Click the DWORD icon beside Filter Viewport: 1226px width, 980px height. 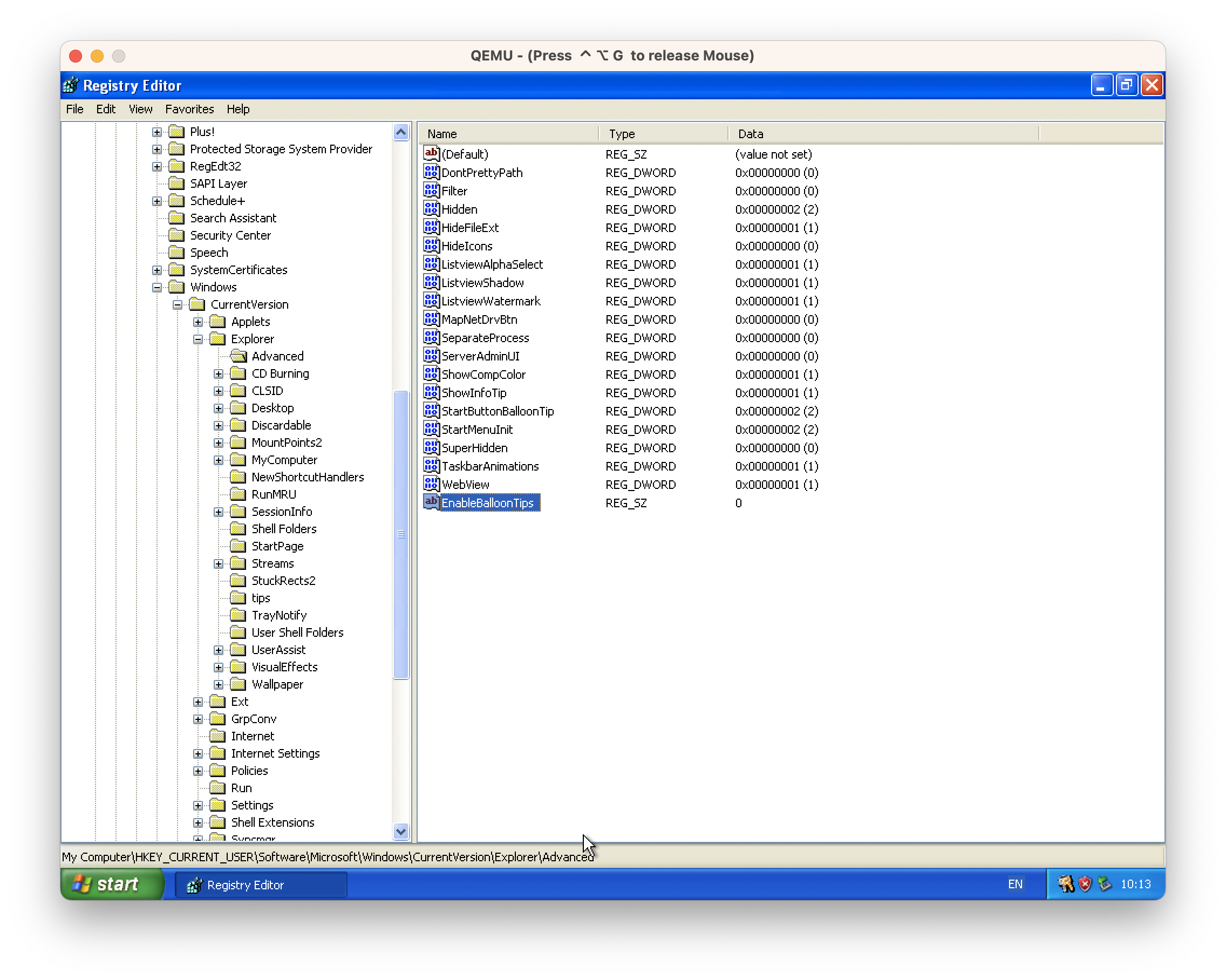(x=431, y=190)
